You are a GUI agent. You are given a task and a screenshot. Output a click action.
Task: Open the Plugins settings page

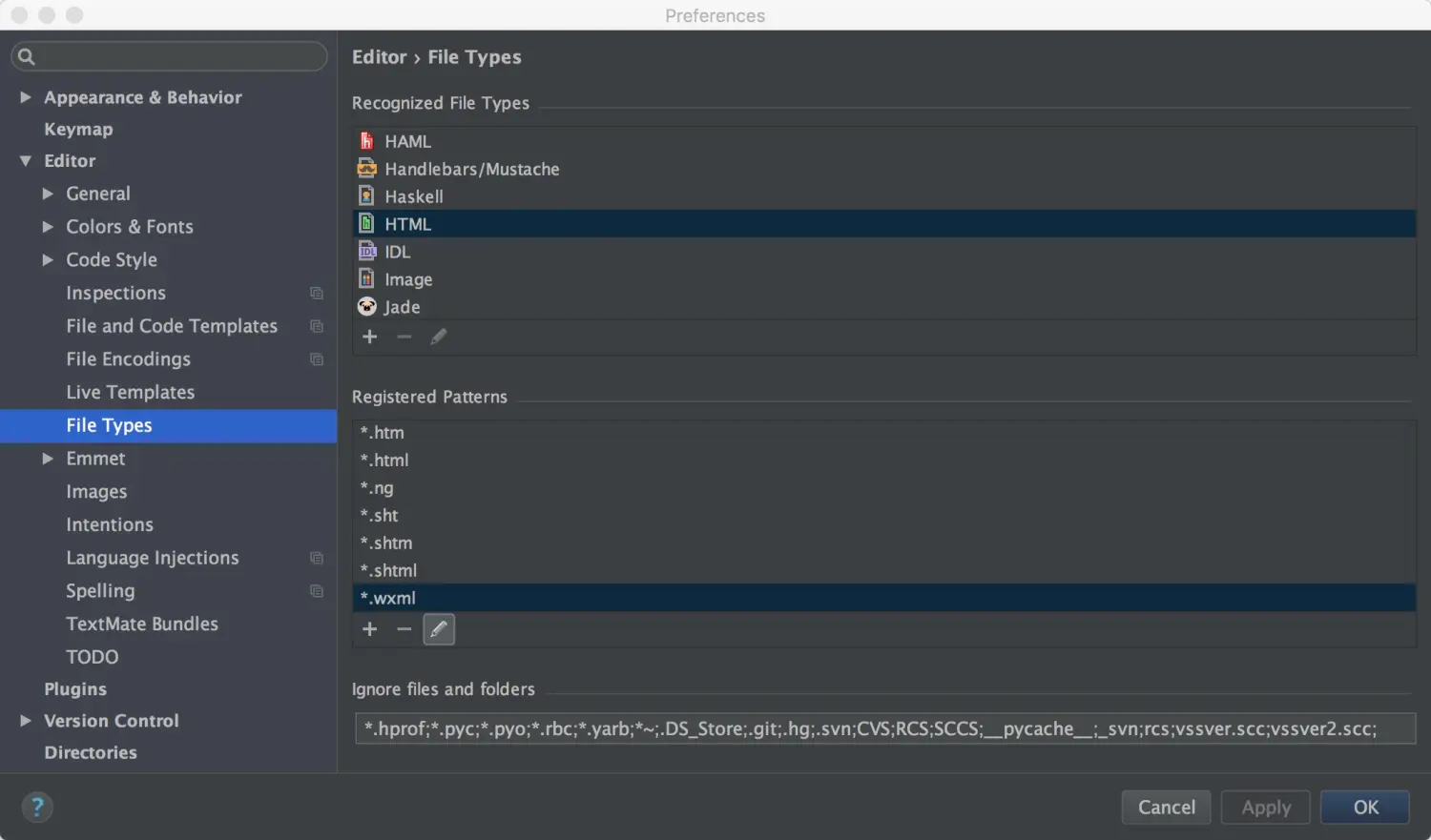[75, 689]
